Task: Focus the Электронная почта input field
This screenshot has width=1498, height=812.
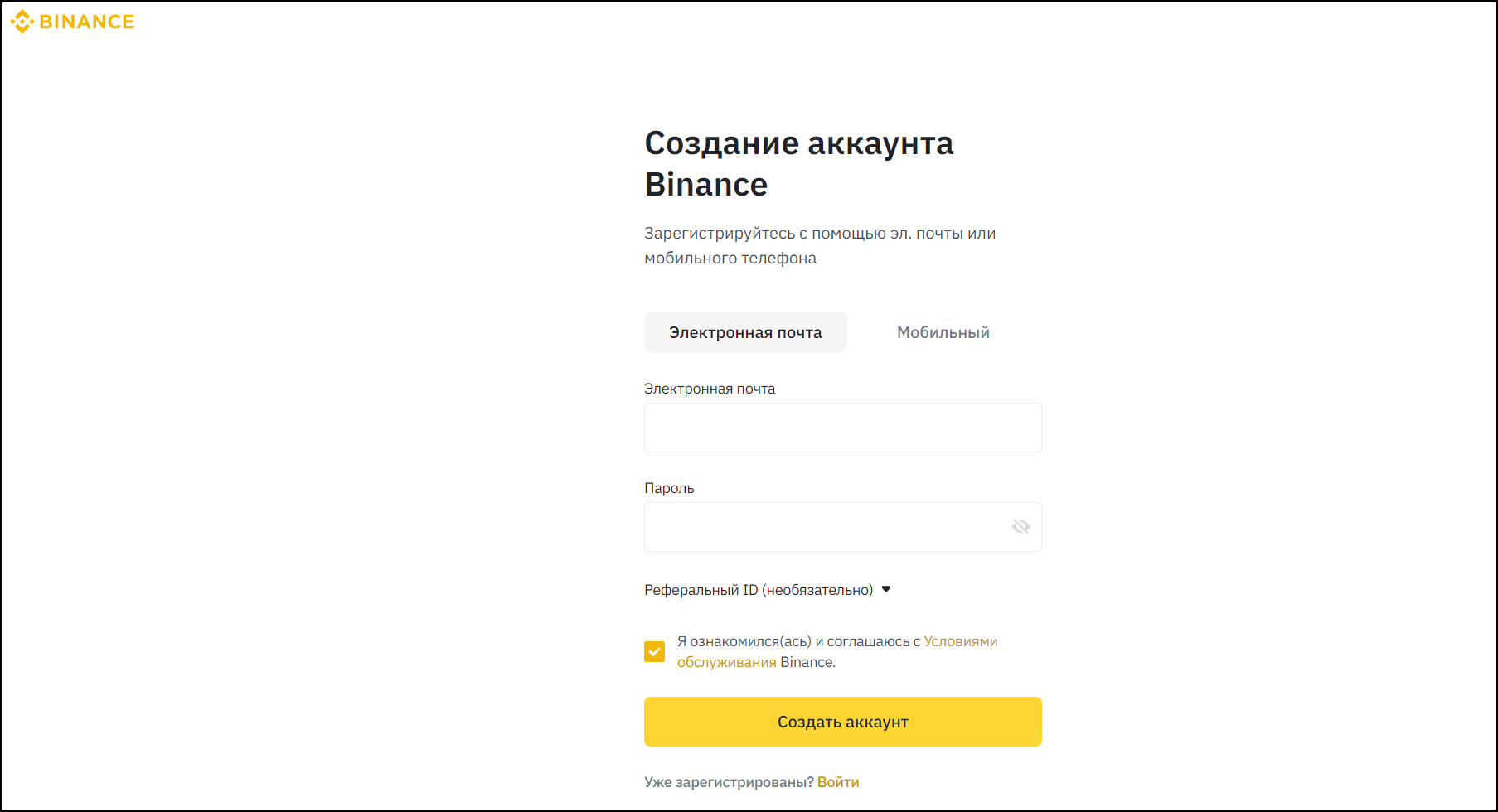Action: (x=843, y=428)
